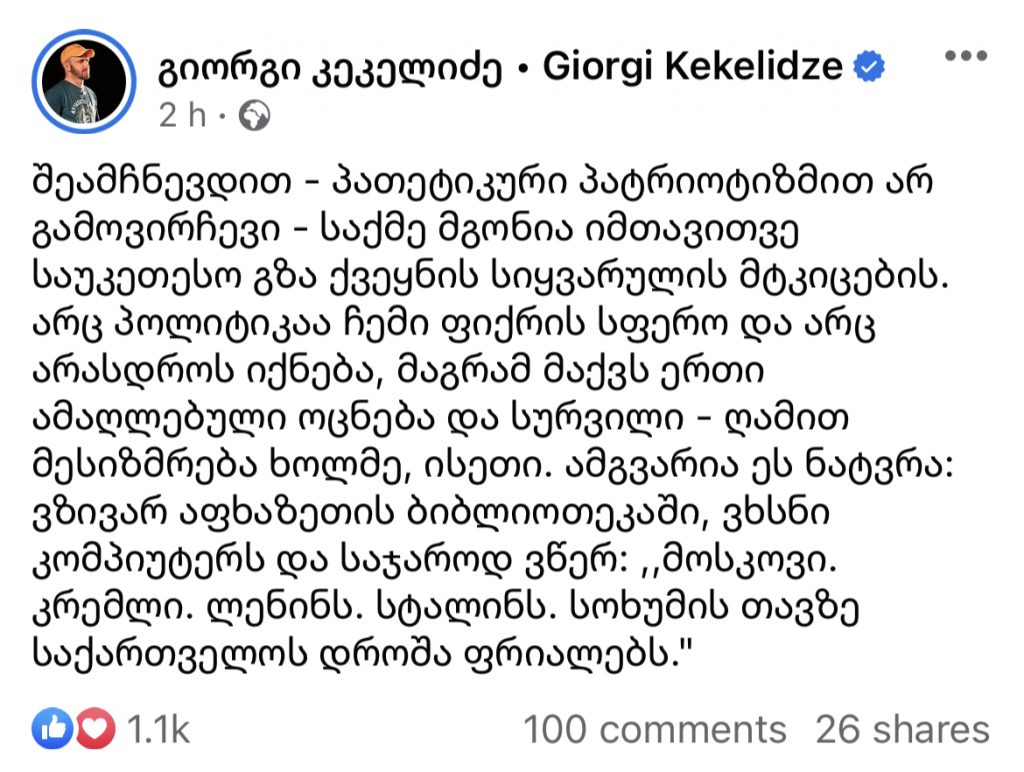Screen dimensions: 1024x772
Task: Show the 1.1k reactions list
Action: point(159,730)
